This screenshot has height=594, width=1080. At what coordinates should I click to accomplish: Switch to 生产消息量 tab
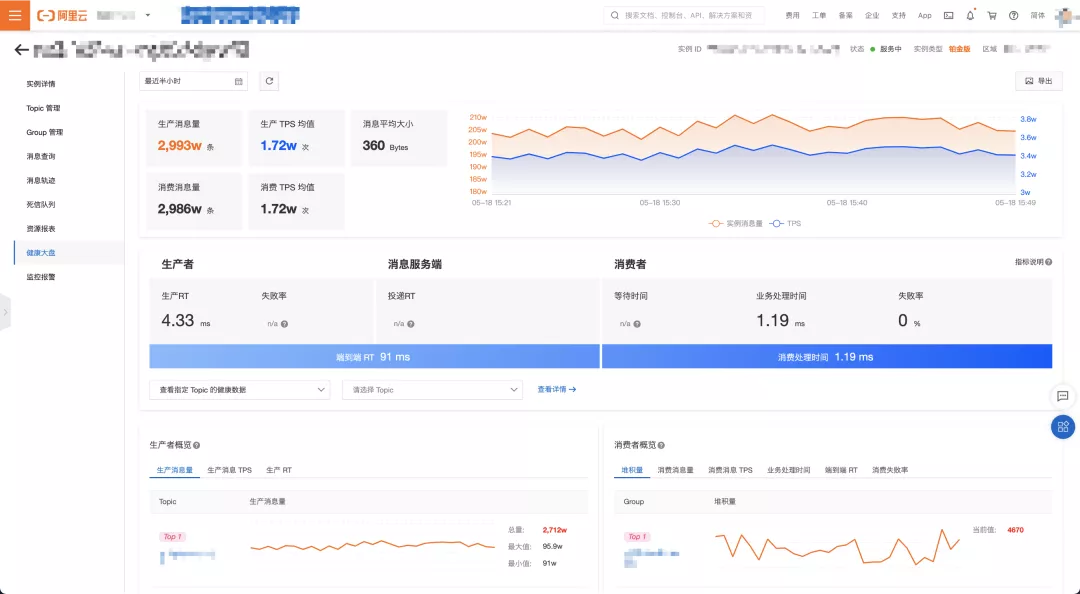pos(174,470)
